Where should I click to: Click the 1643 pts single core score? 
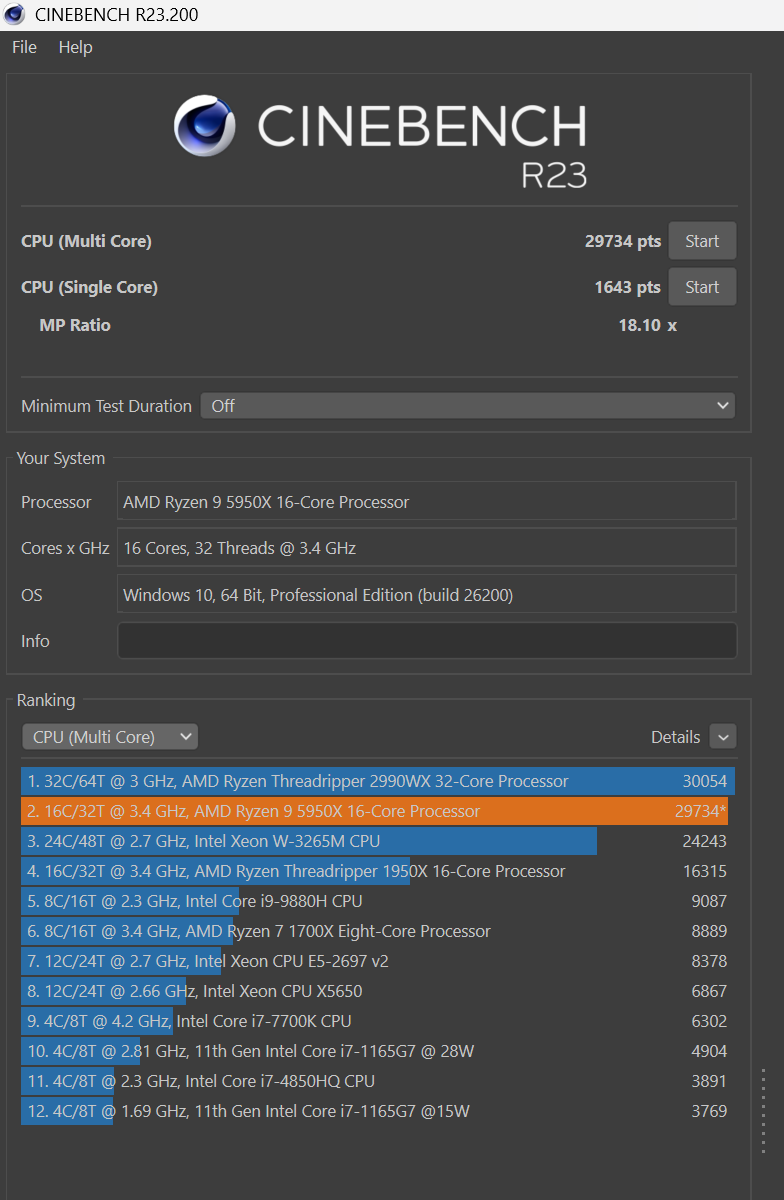tap(627, 287)
